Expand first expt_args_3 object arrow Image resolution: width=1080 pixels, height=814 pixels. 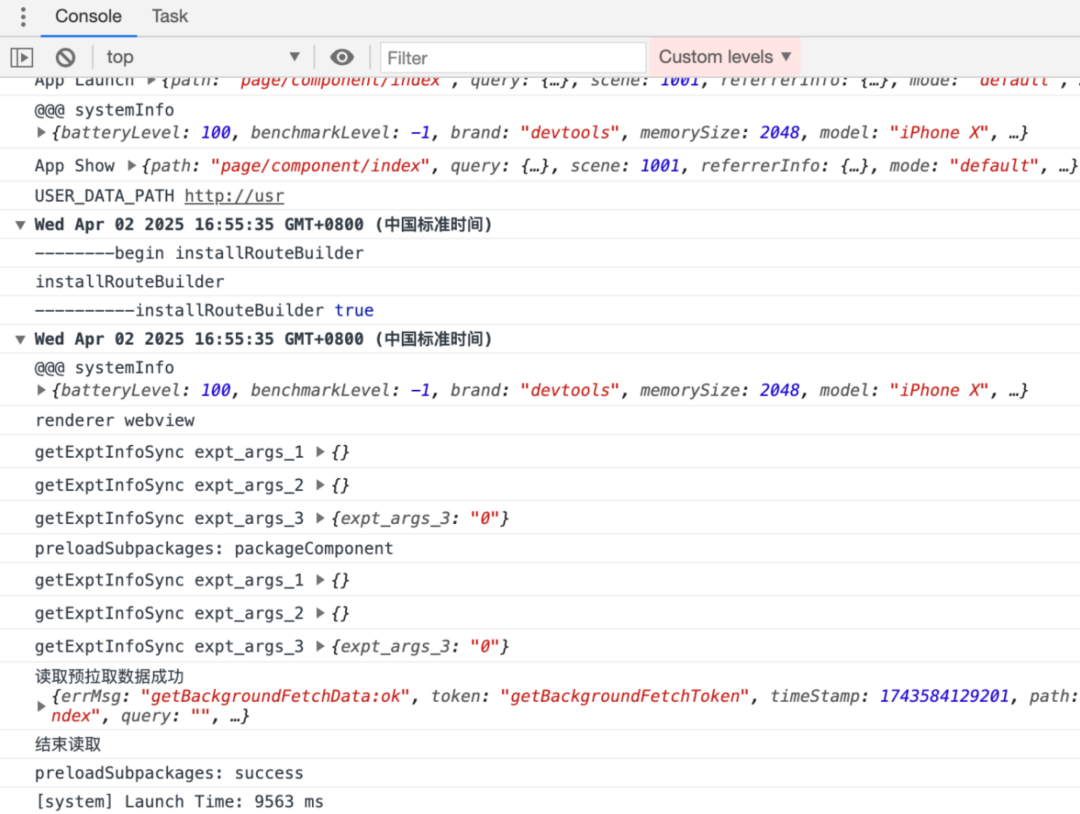tap(320, 518)
